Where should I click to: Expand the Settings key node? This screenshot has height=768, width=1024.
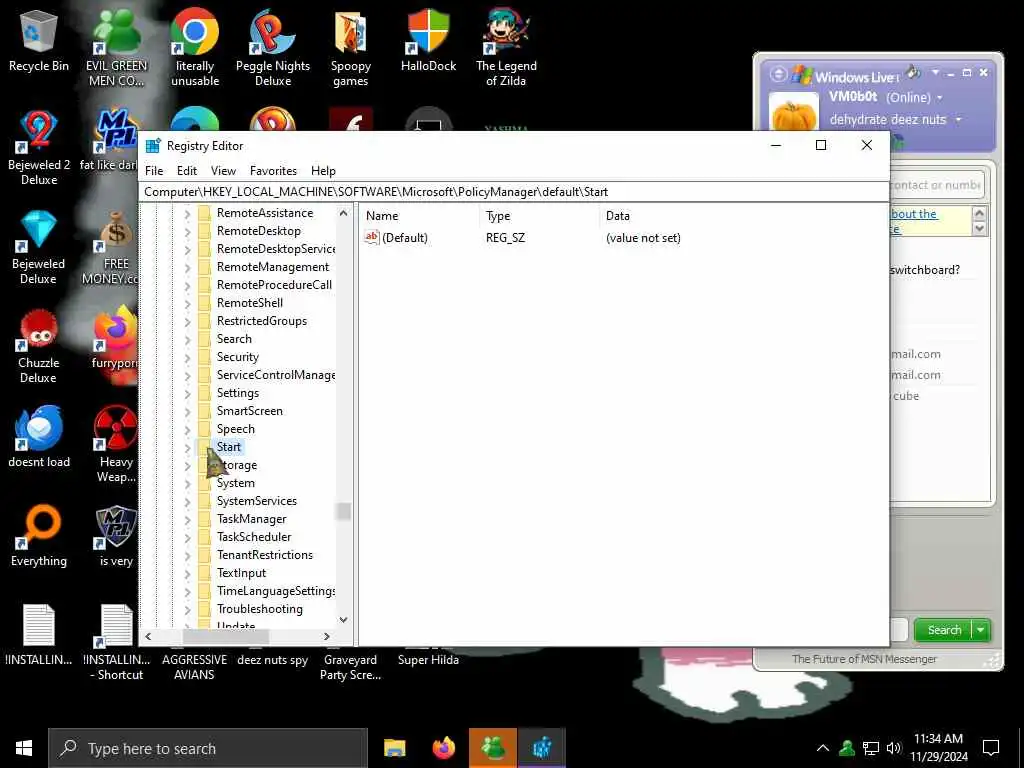click(187, 393)
